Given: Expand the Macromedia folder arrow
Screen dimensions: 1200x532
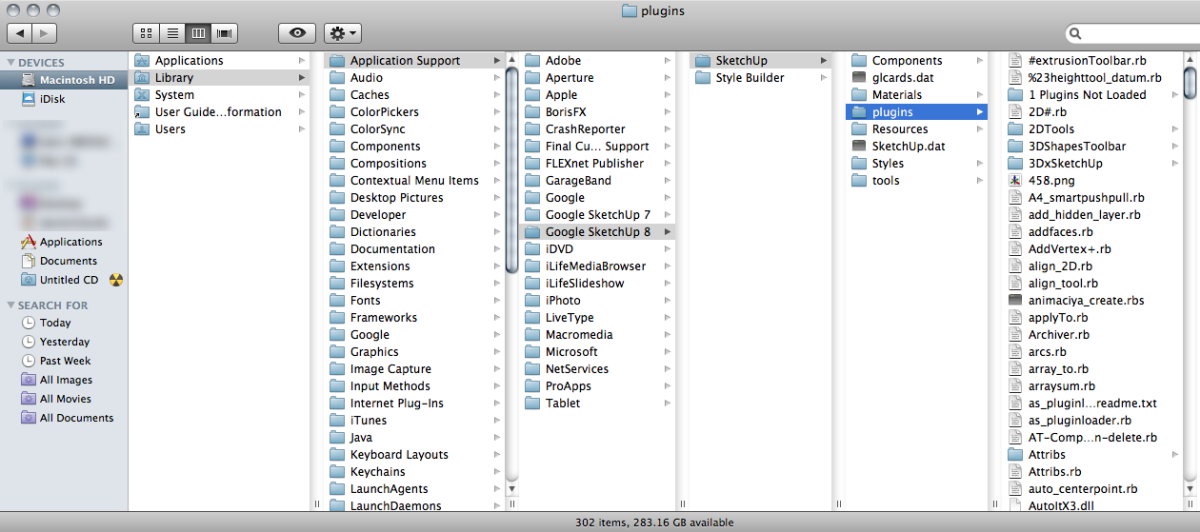Looking at the screenshot, I should tap(667, 335).
